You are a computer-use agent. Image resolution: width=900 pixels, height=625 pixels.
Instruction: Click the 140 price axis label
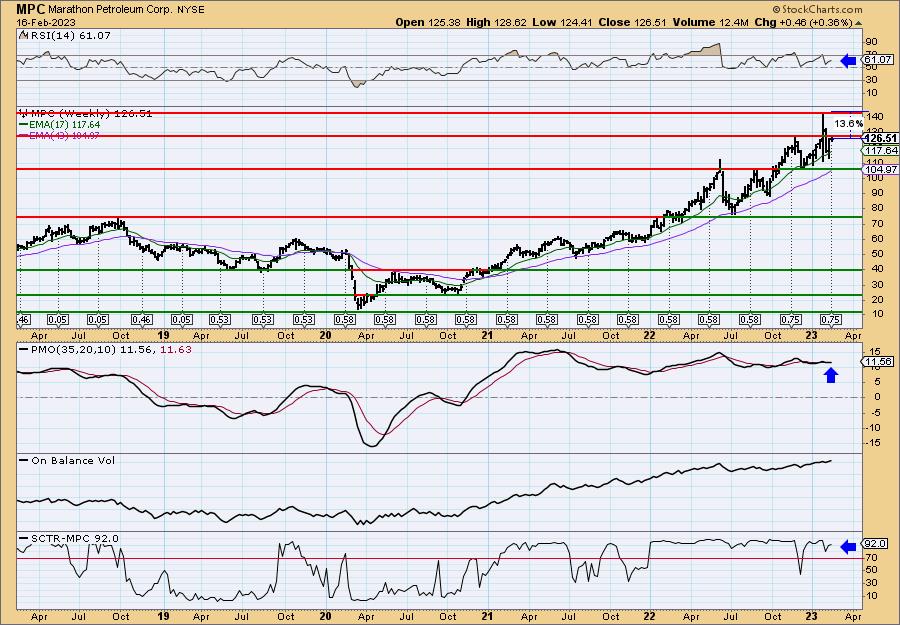[874, 117]
